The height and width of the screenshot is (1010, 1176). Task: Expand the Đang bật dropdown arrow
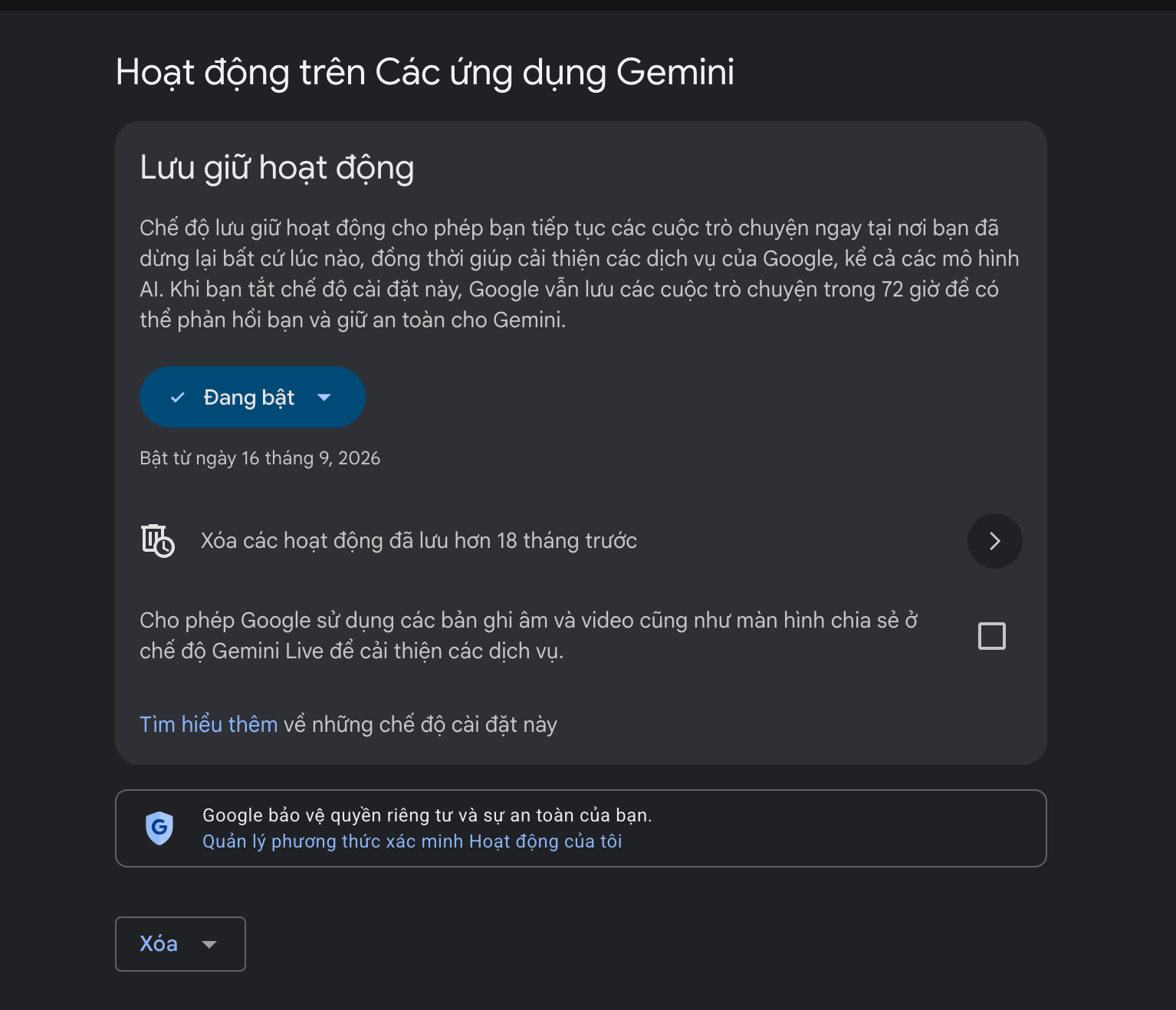click(324, 397)
